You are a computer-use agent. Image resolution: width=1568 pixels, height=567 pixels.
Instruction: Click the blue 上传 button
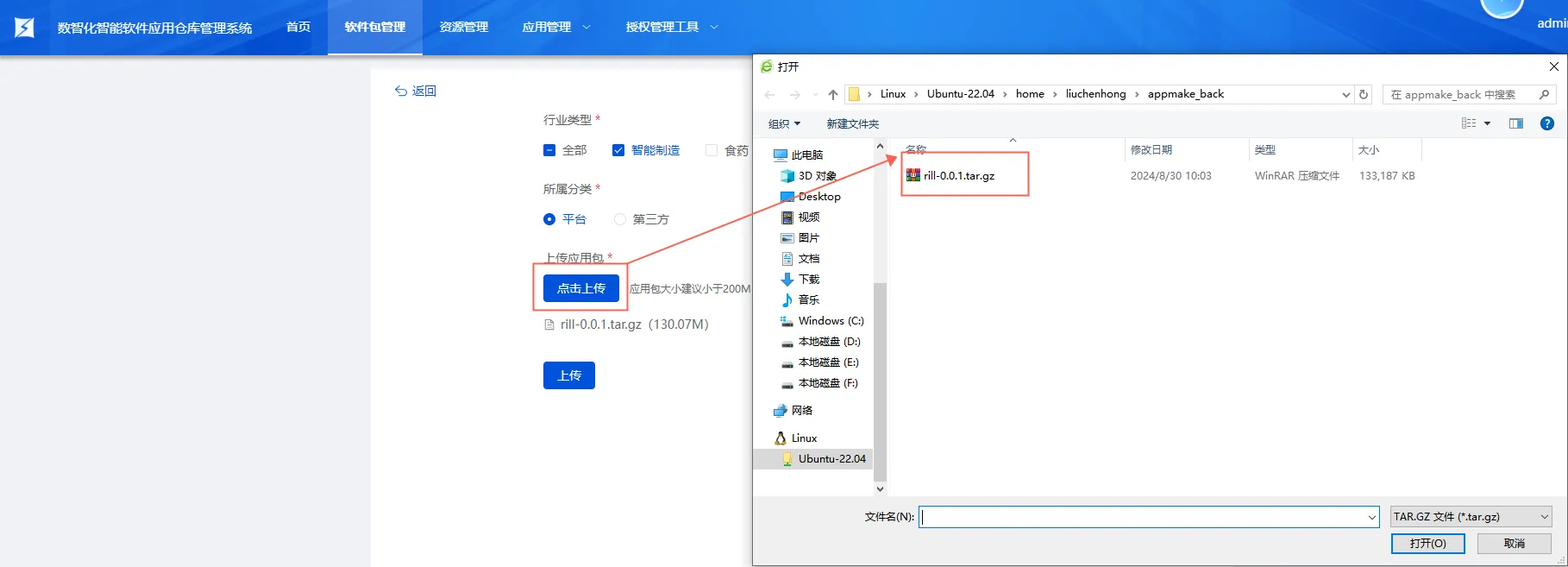(x=569, y=375)
